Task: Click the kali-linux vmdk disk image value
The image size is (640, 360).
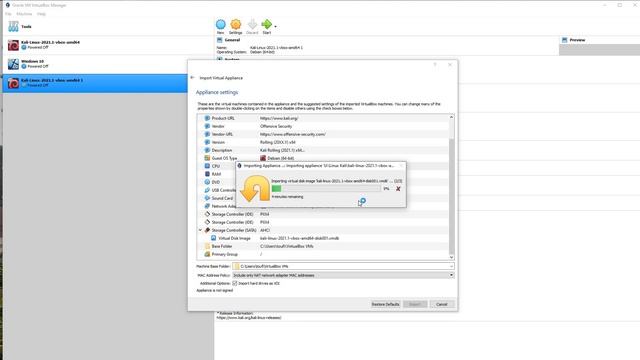Action: pos(299,238)
